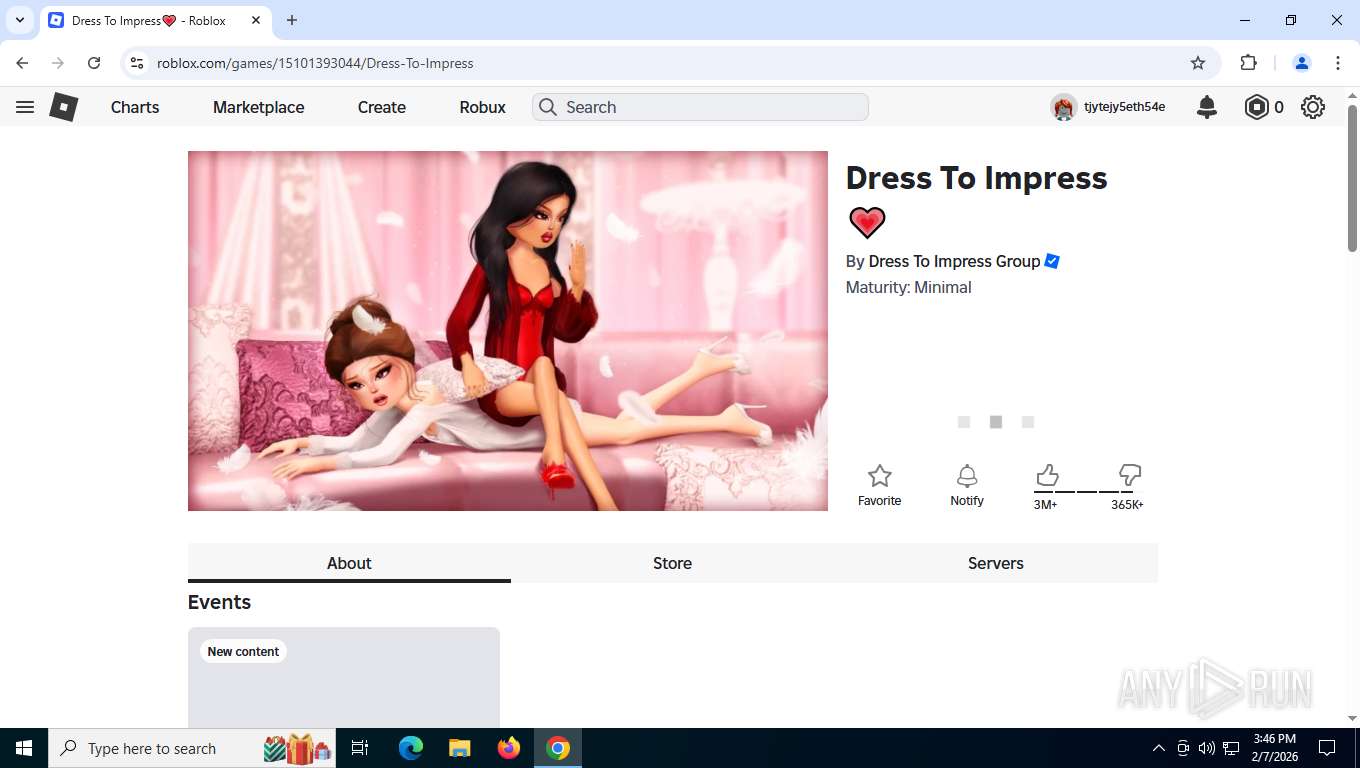Like the game with thumbs up
Screen dimensions: 1360x768
[1047, 475]
